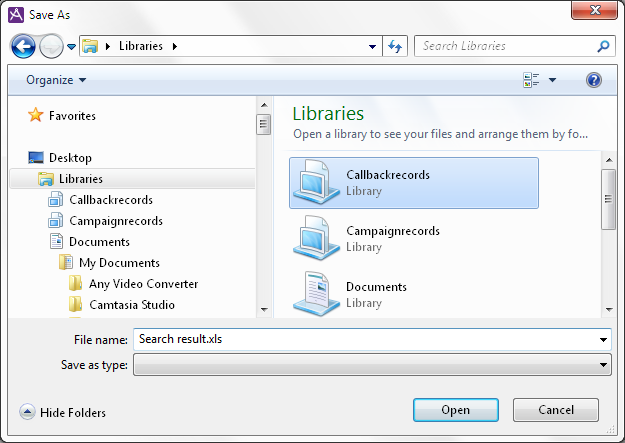
Task: Click the search magnifier icon
Action: pyautogui.click(x=603, y=46)
